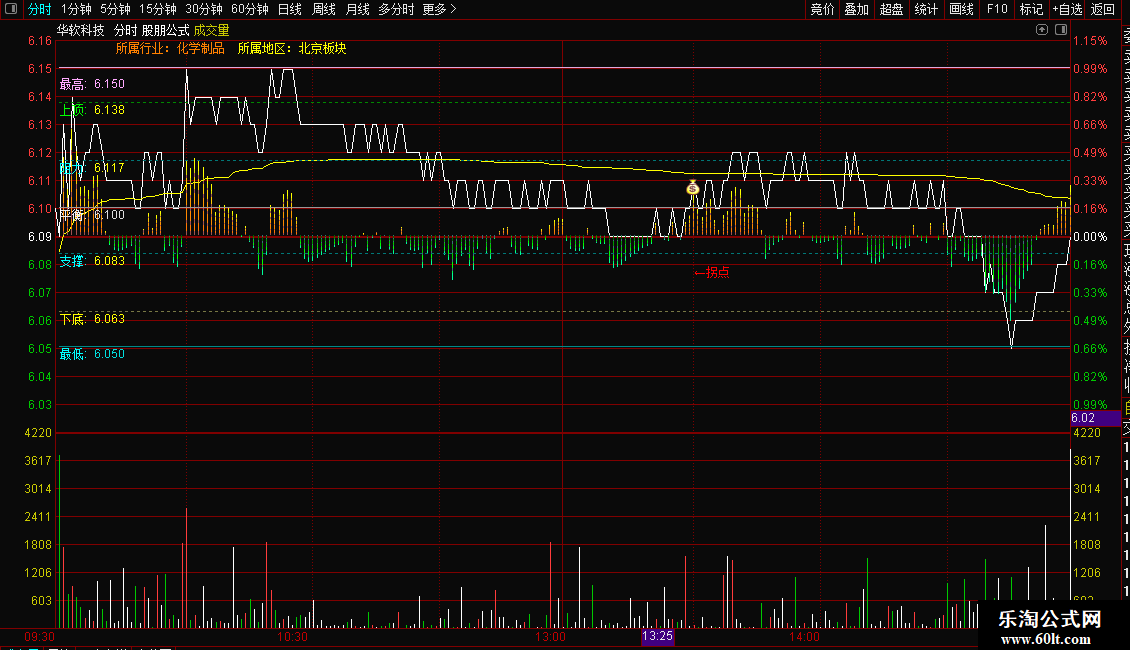Open the 日线 daily chart
The width and height of the screenshot is (1130, 650).
pyautogui.click(x=290, y=9)
